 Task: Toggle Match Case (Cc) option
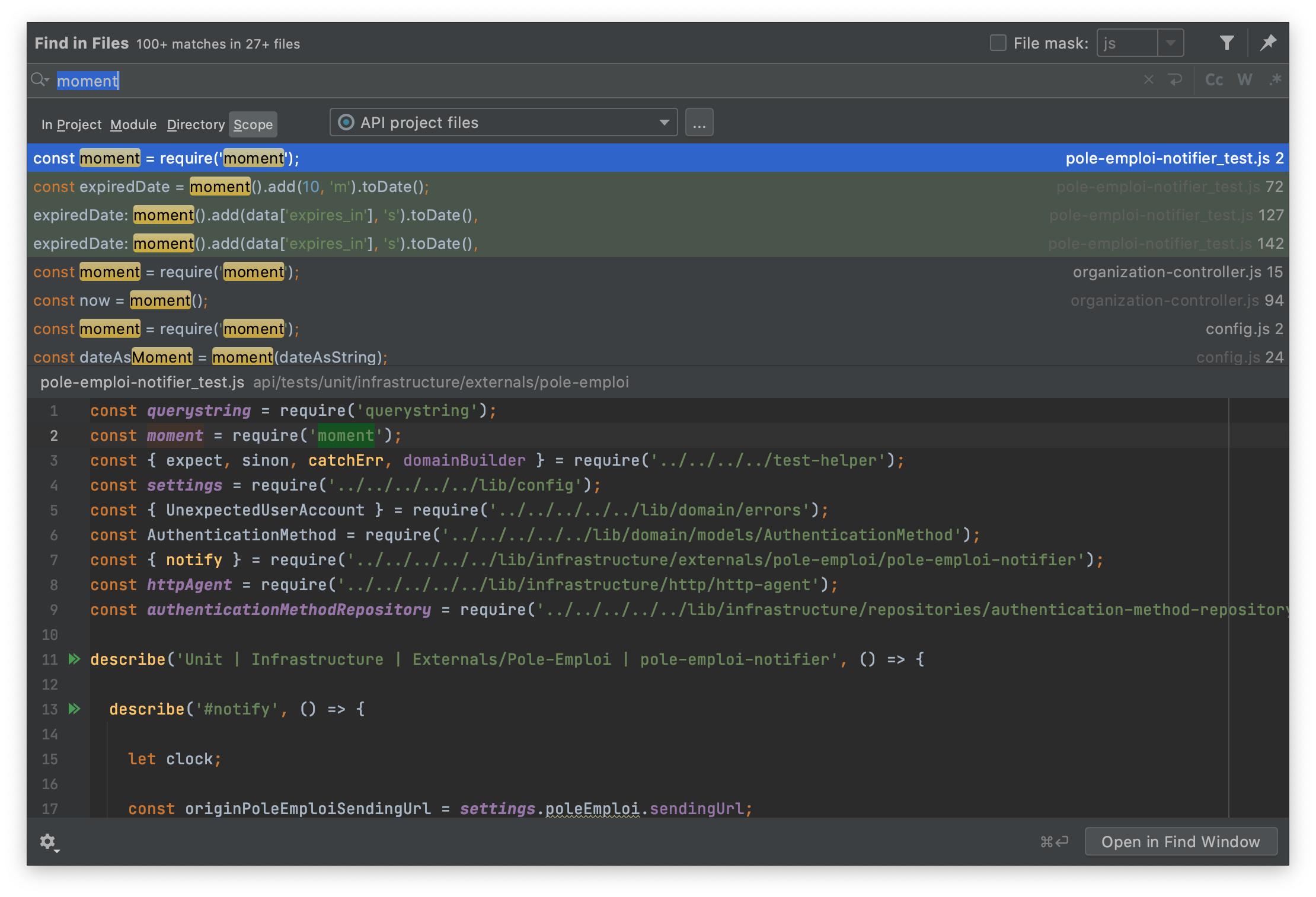pyautogui.click(x=1213, y=80)
